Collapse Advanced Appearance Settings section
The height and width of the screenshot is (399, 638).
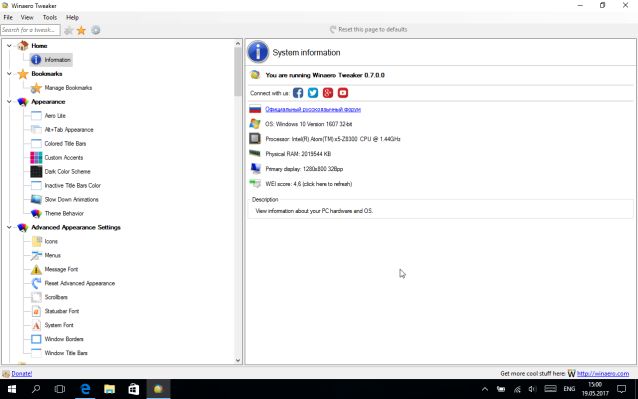click(x=9, y=227)
